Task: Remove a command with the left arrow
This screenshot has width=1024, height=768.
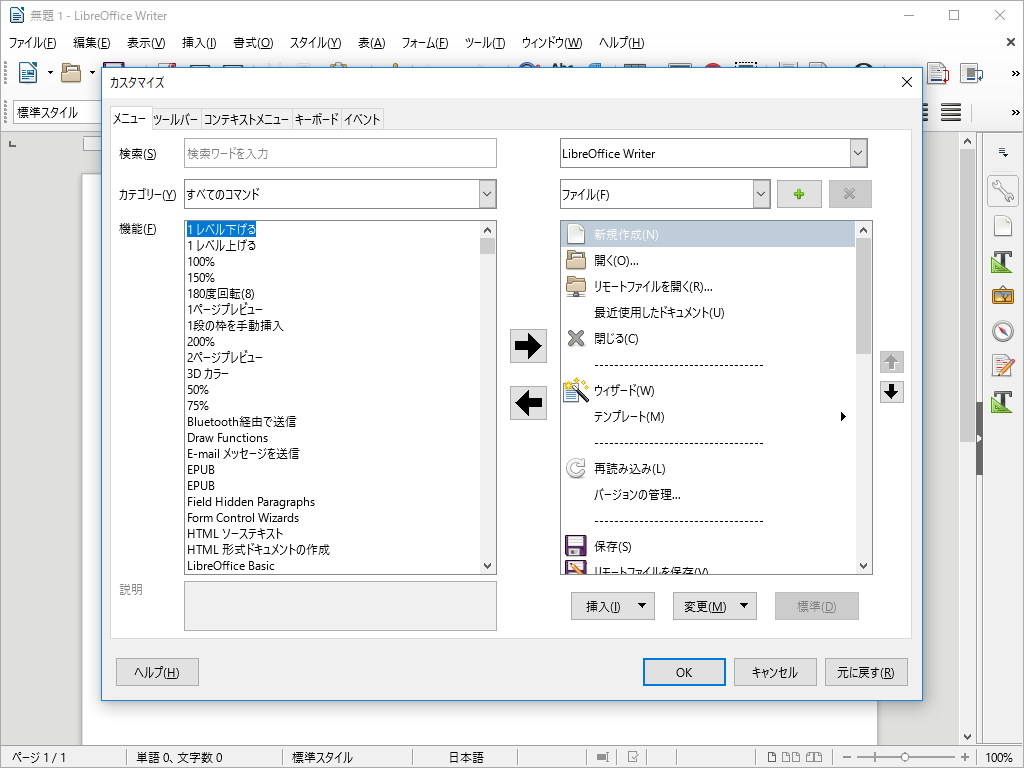Action: 528,402
